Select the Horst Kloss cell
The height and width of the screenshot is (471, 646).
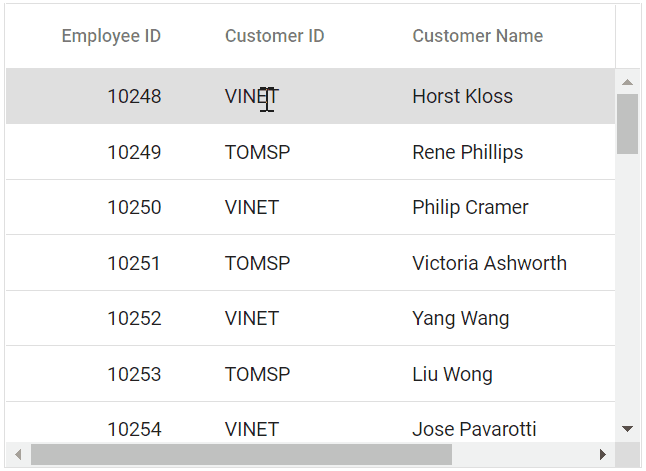click(462, 97)
